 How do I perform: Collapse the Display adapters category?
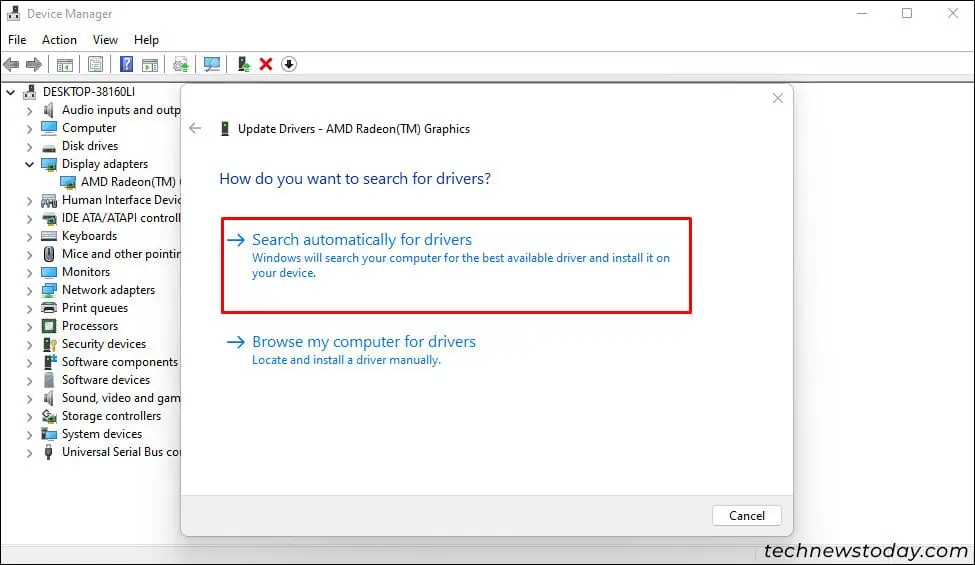(x=29, y=164)
